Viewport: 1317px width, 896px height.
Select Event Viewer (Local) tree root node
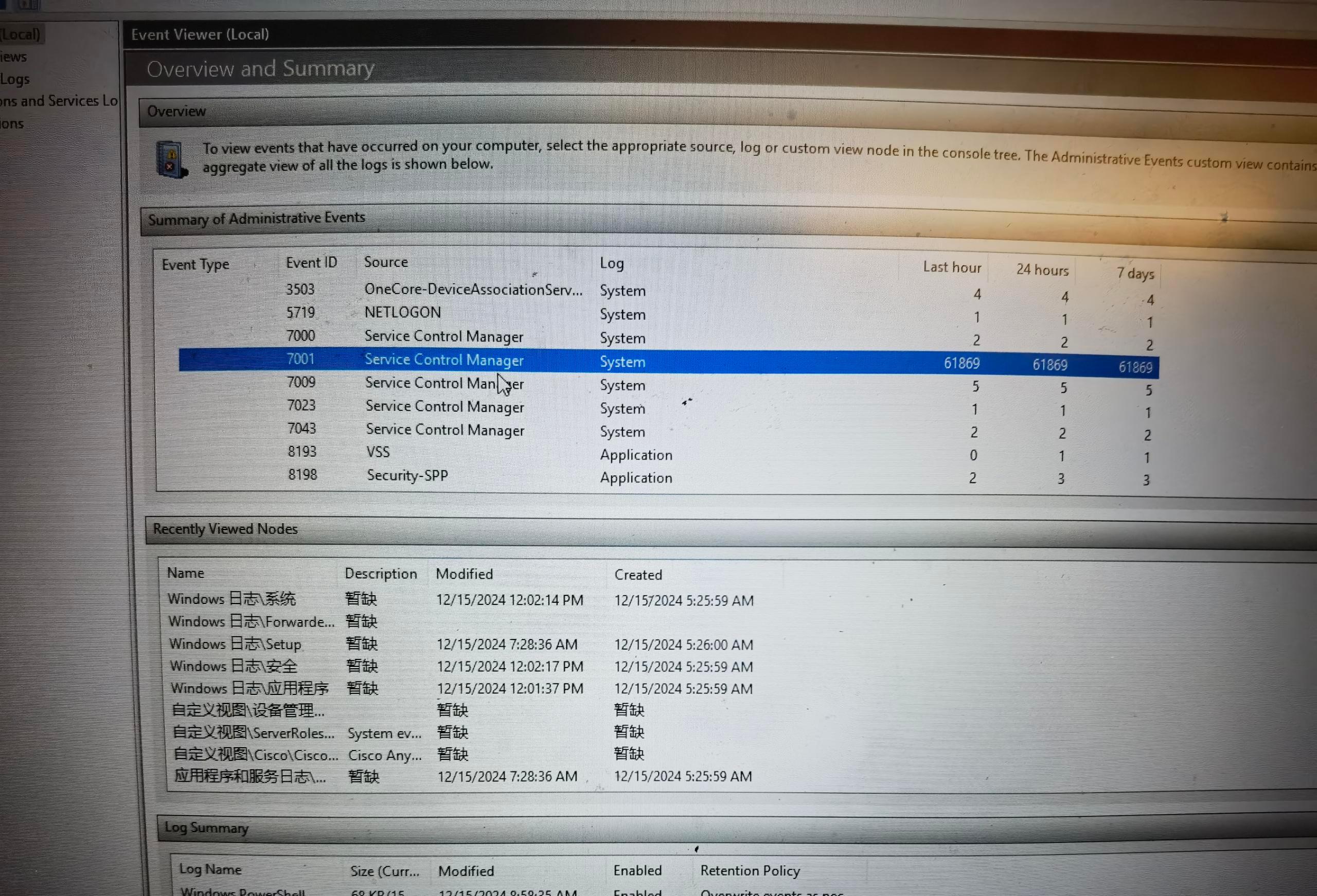point(21,34)
